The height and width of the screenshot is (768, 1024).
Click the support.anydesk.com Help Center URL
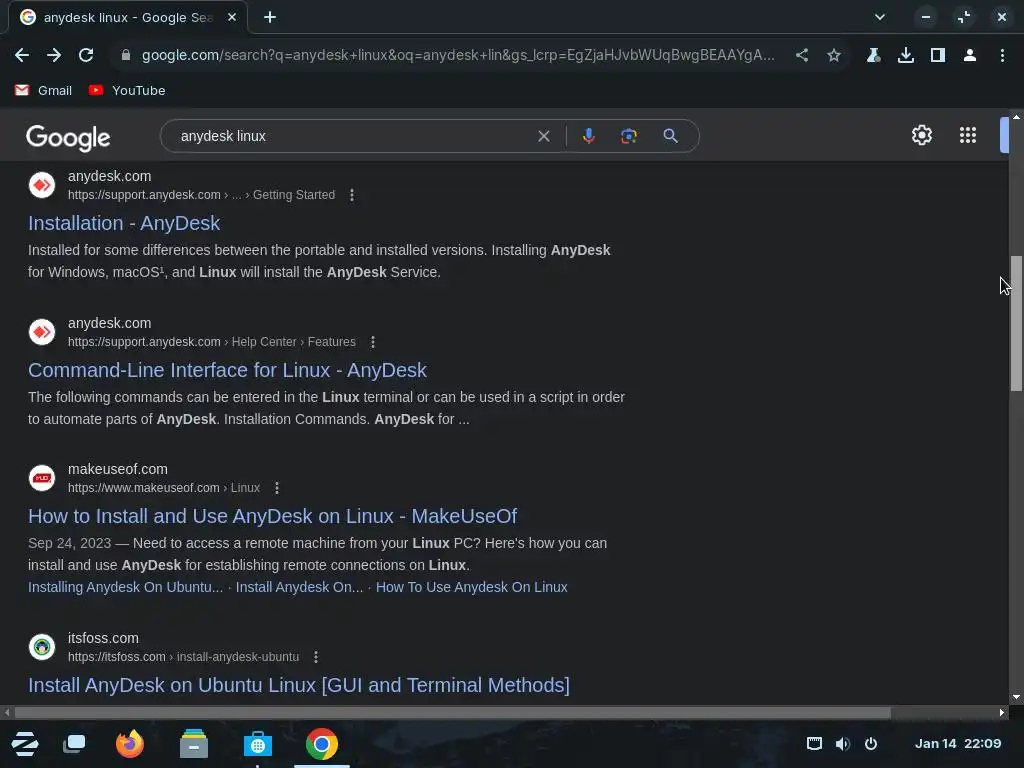click(212, 342)
